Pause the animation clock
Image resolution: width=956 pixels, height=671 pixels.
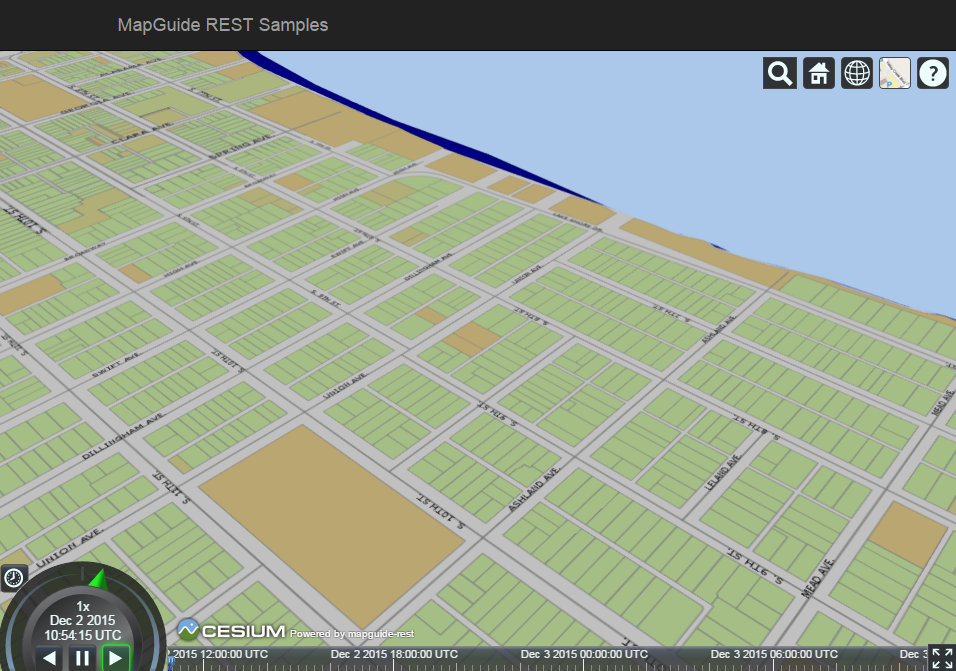coord(82,658)
